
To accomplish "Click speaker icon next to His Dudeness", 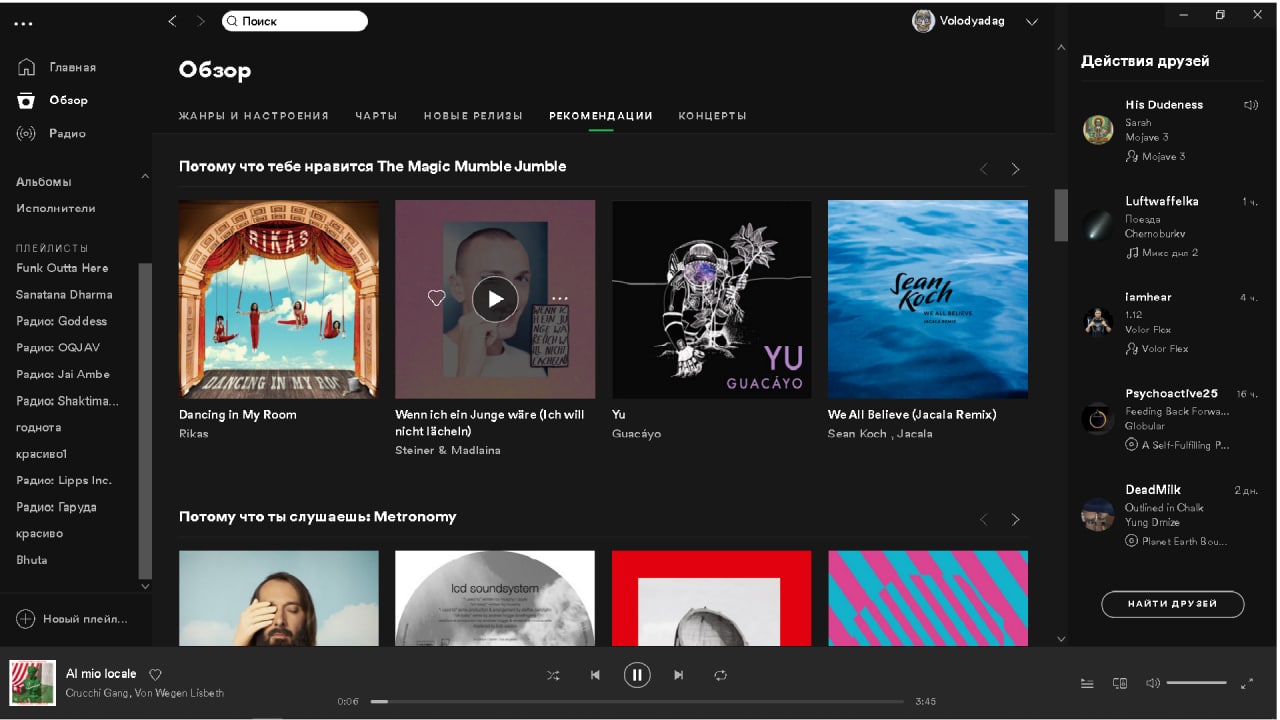I will coord(1250,105).
